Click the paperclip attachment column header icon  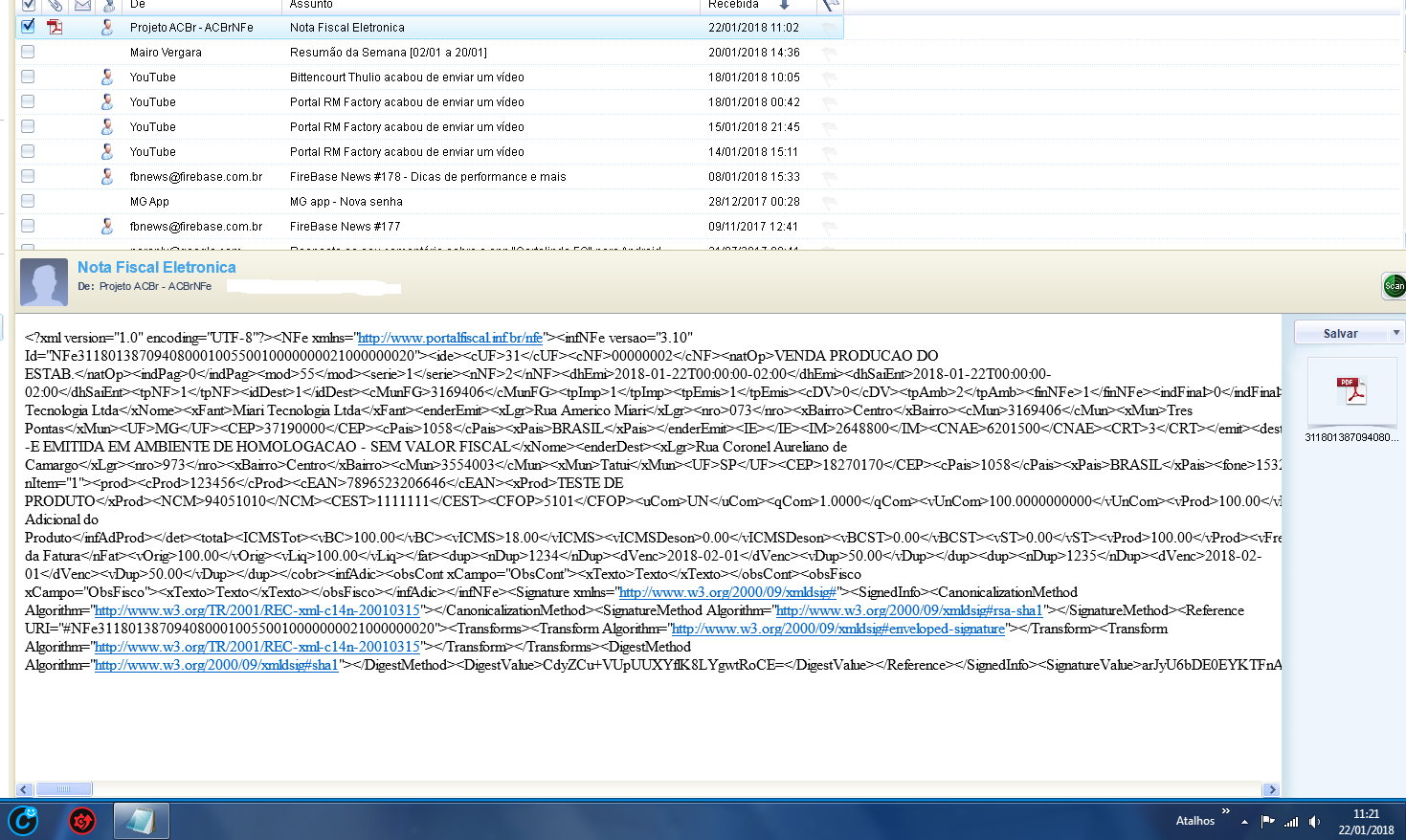pyautogui.click(x=56, y=5)
